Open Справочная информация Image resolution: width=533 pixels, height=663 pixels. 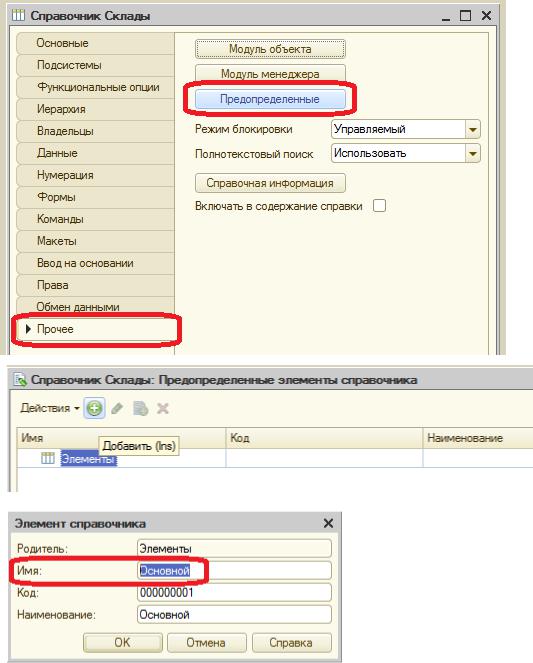click(270, 183)
